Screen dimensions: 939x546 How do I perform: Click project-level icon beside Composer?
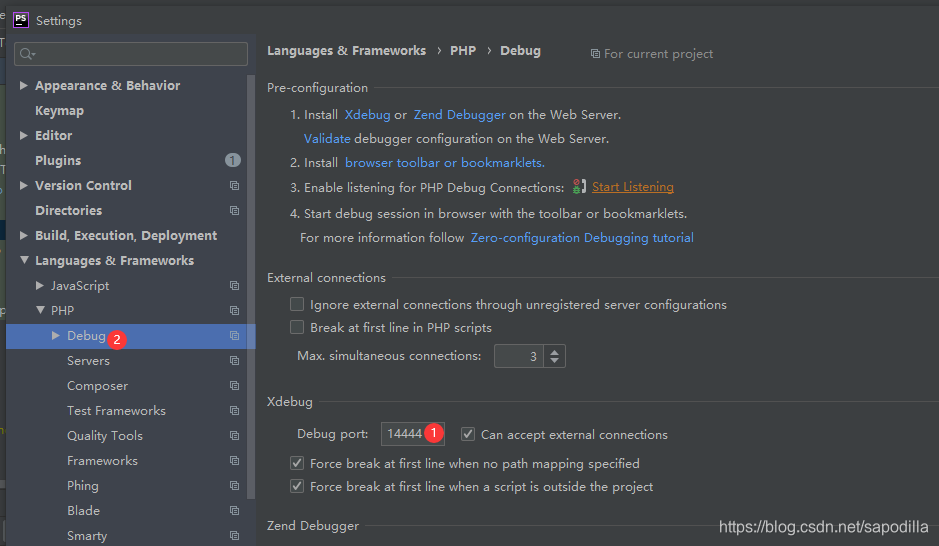(x=234, y=386)
